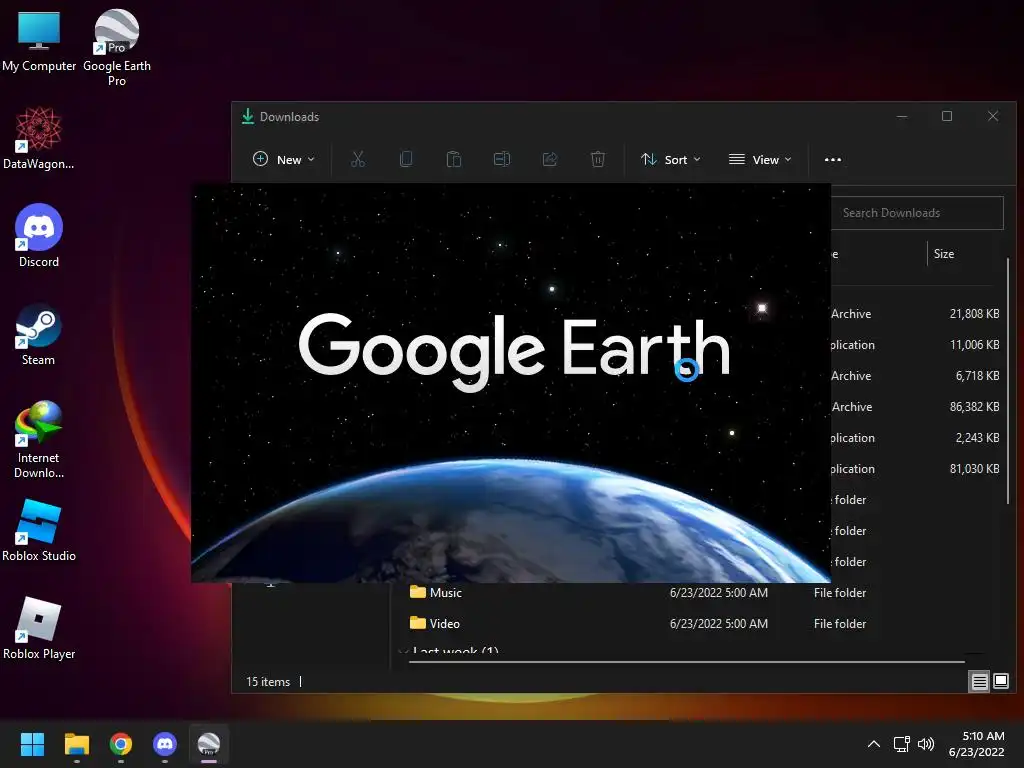This screenshot has height=768, width=1024.
Task: Click Music folder's date 6/23/2022 5:00 AM
Action: (x=718, y=593)
